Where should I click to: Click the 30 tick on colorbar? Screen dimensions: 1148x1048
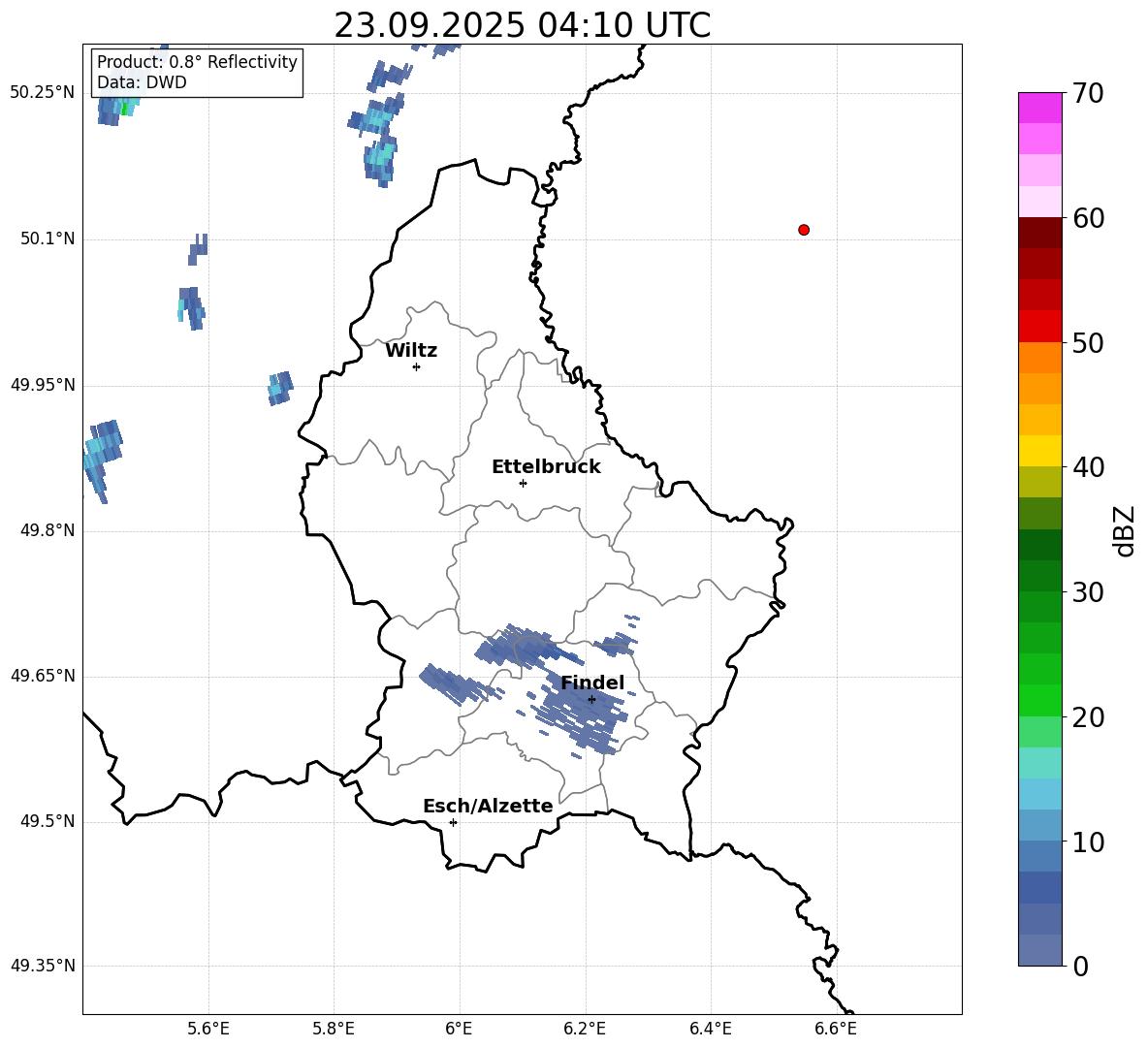(1088, 592)
